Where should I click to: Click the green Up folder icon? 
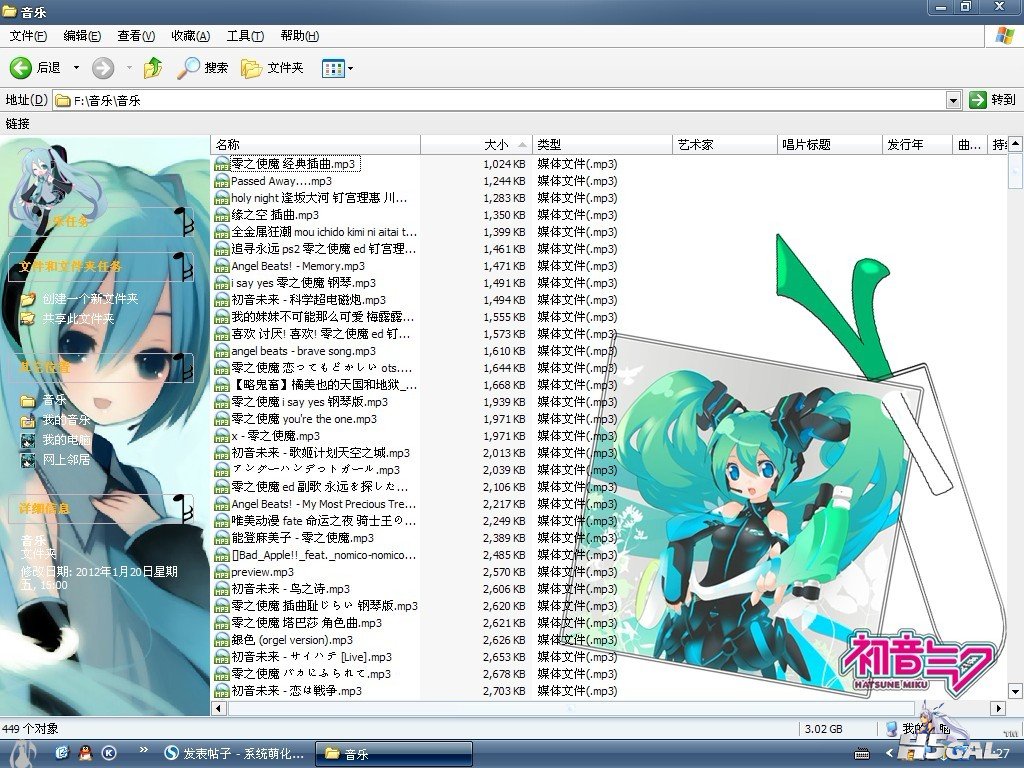point(153,67)
